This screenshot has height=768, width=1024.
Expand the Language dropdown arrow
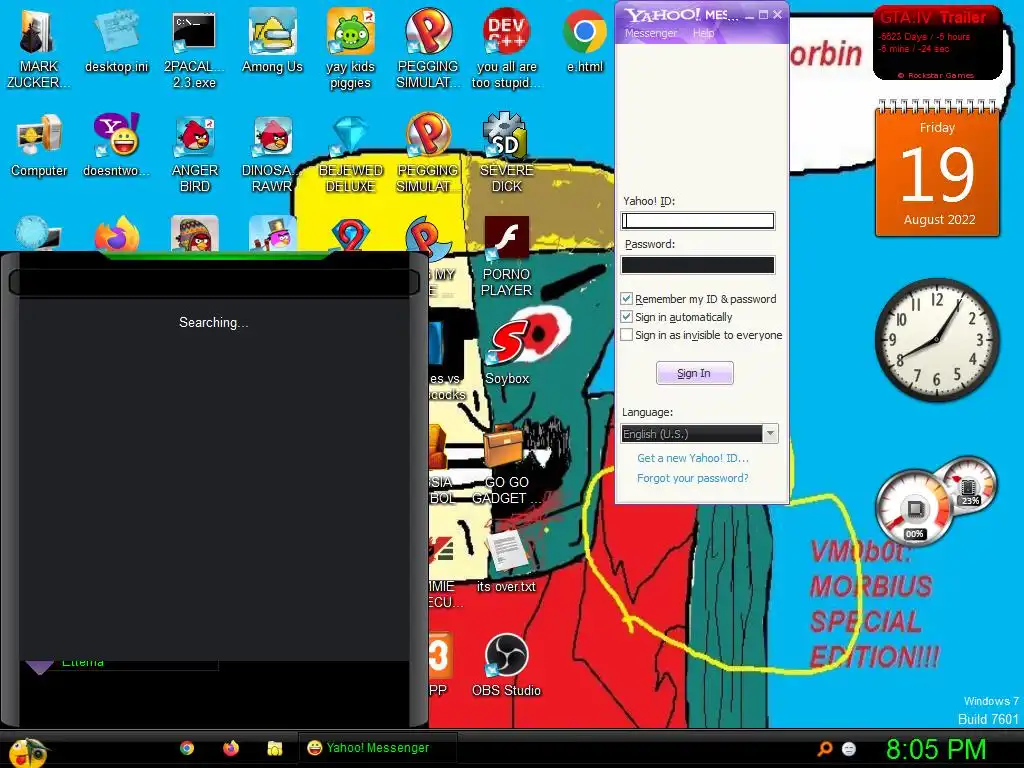(x=771, y=434)
